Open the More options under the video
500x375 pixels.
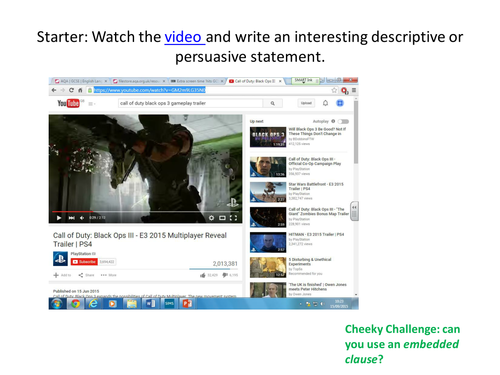coord(108,275)
